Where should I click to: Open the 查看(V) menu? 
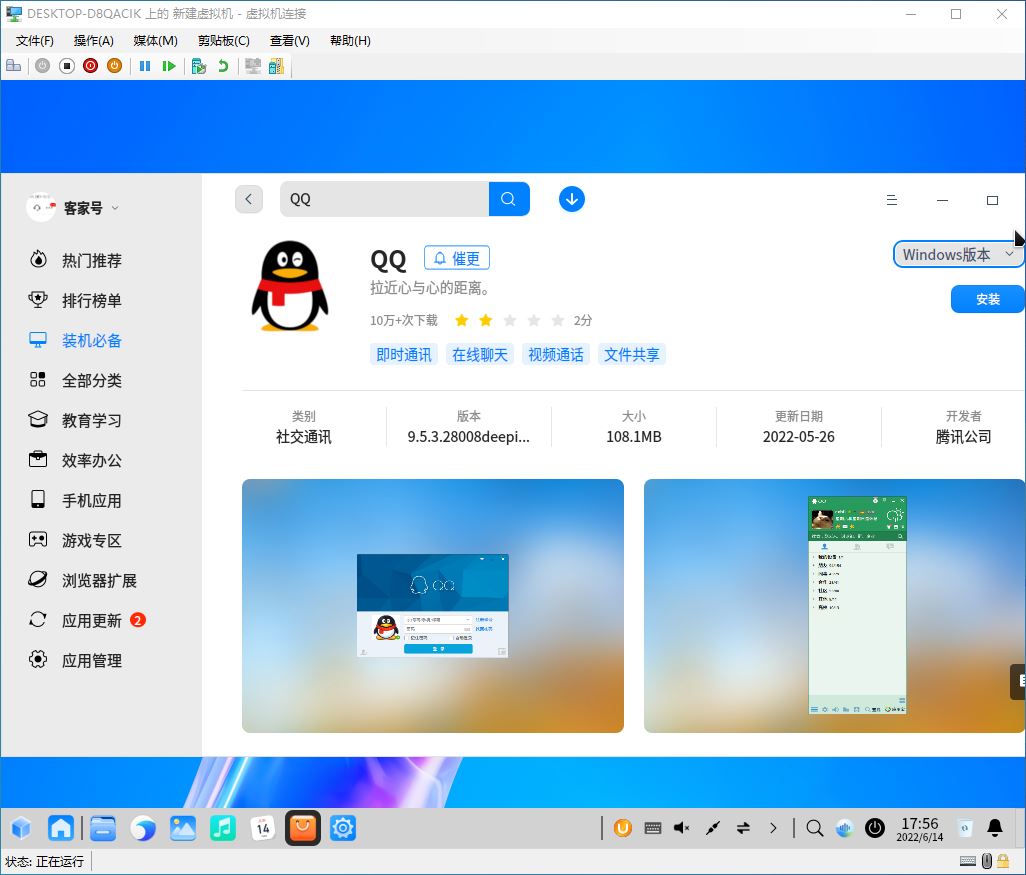click(288, 41)
